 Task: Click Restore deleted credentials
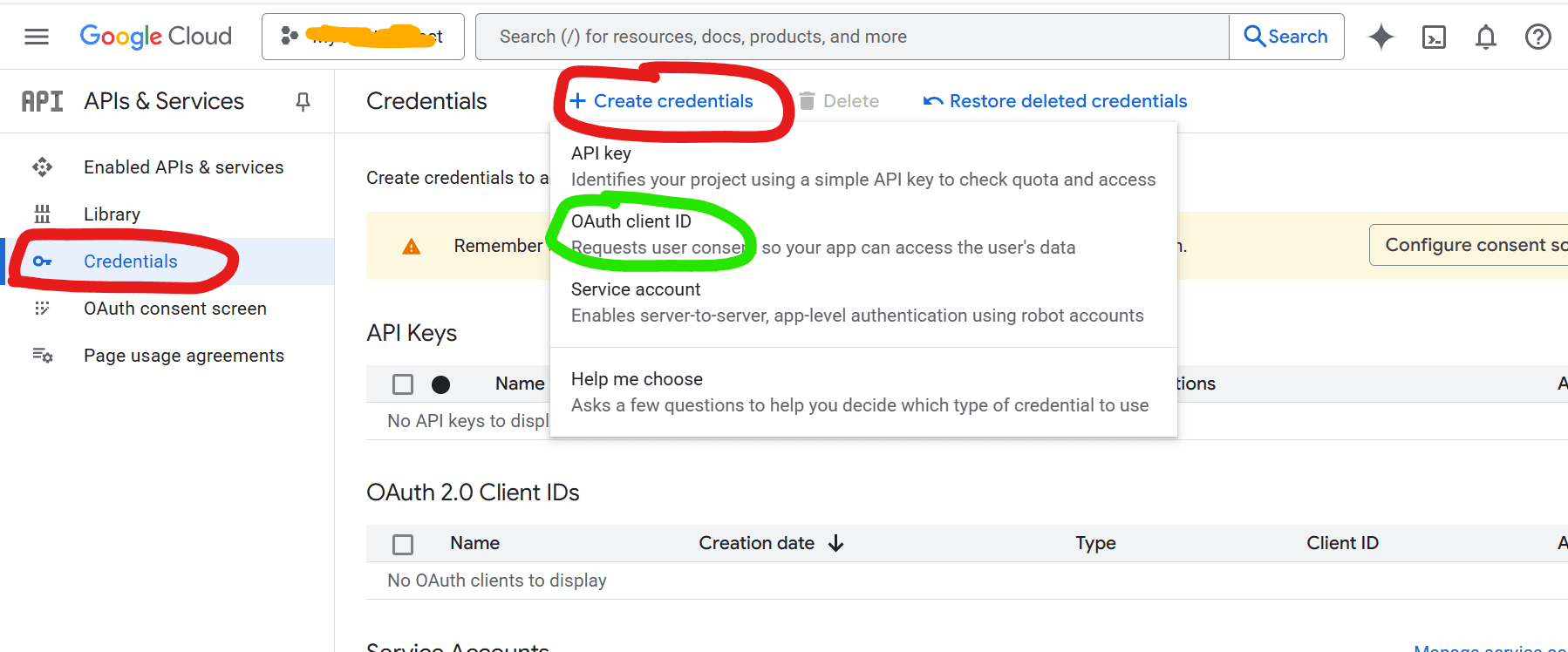point(1055,101)
